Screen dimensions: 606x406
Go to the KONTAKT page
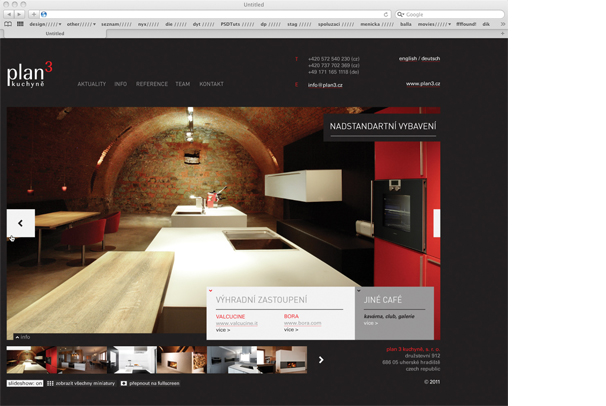pyautogui.click(x=211, y=84)
